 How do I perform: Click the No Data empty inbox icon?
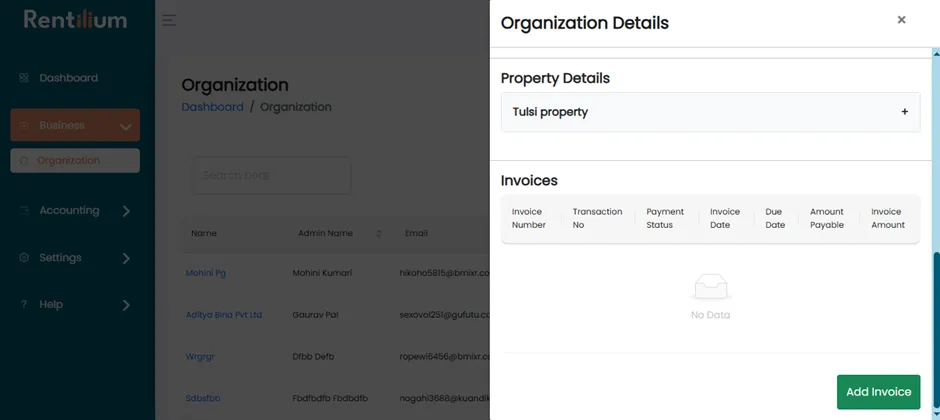pos(710,287)
